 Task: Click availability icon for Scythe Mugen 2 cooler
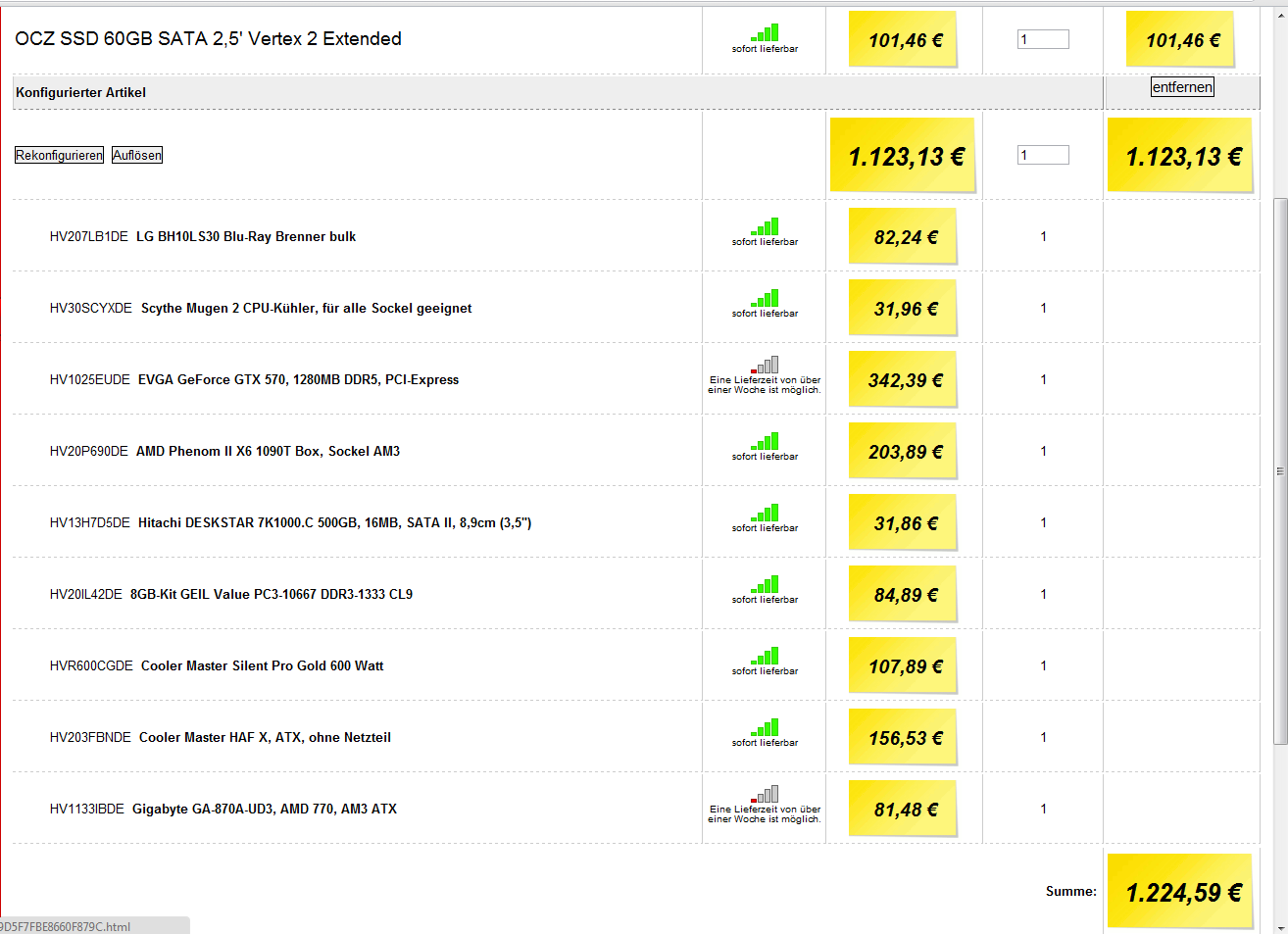tap(766, 298)
